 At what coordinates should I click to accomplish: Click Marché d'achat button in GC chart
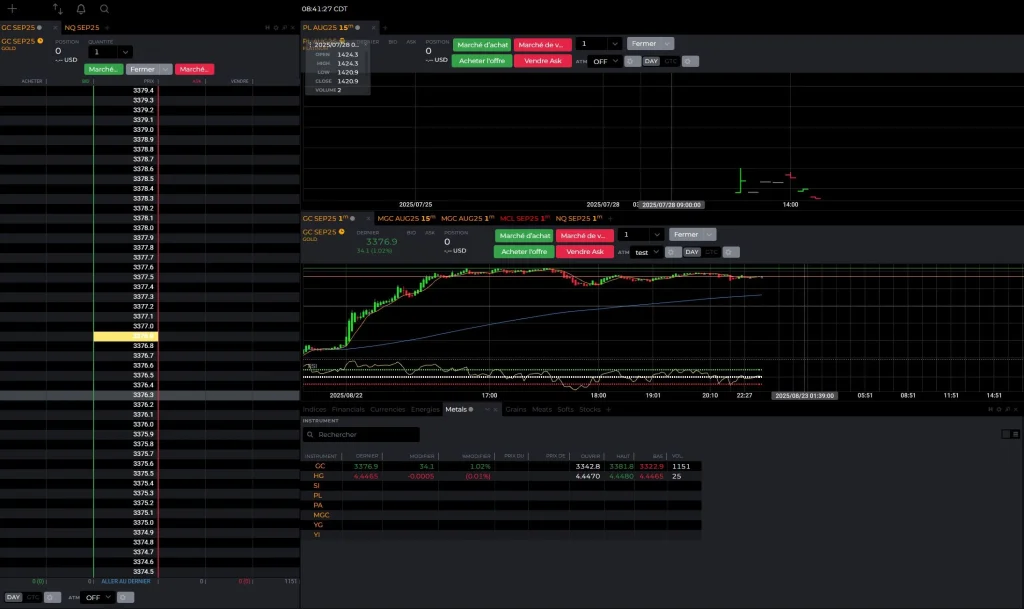tap(523, 235)
